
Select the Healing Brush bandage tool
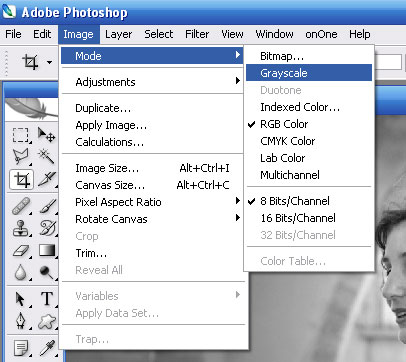pos(21,205)
